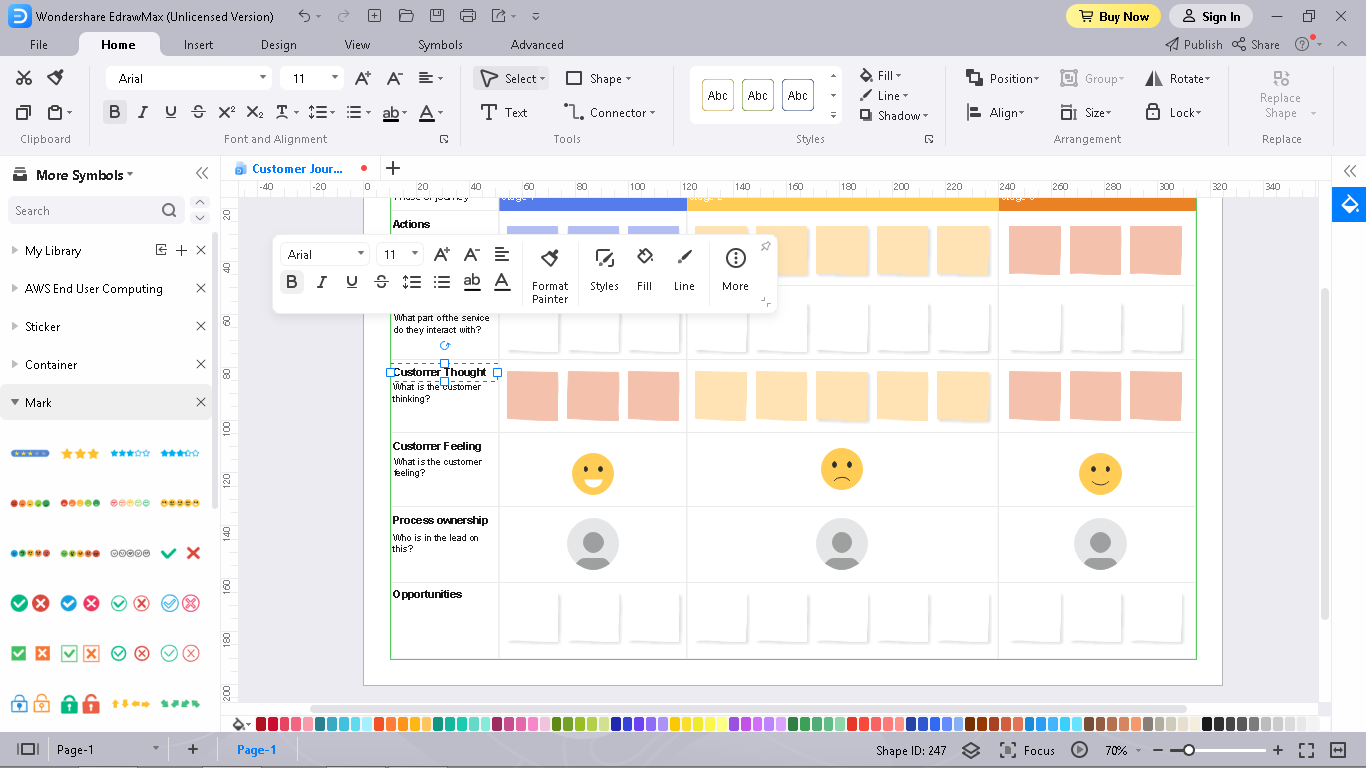Click the Cut scissors icon
Image resolution: width=1366 pixels, height=768 pixels.
tap(24, 78)
